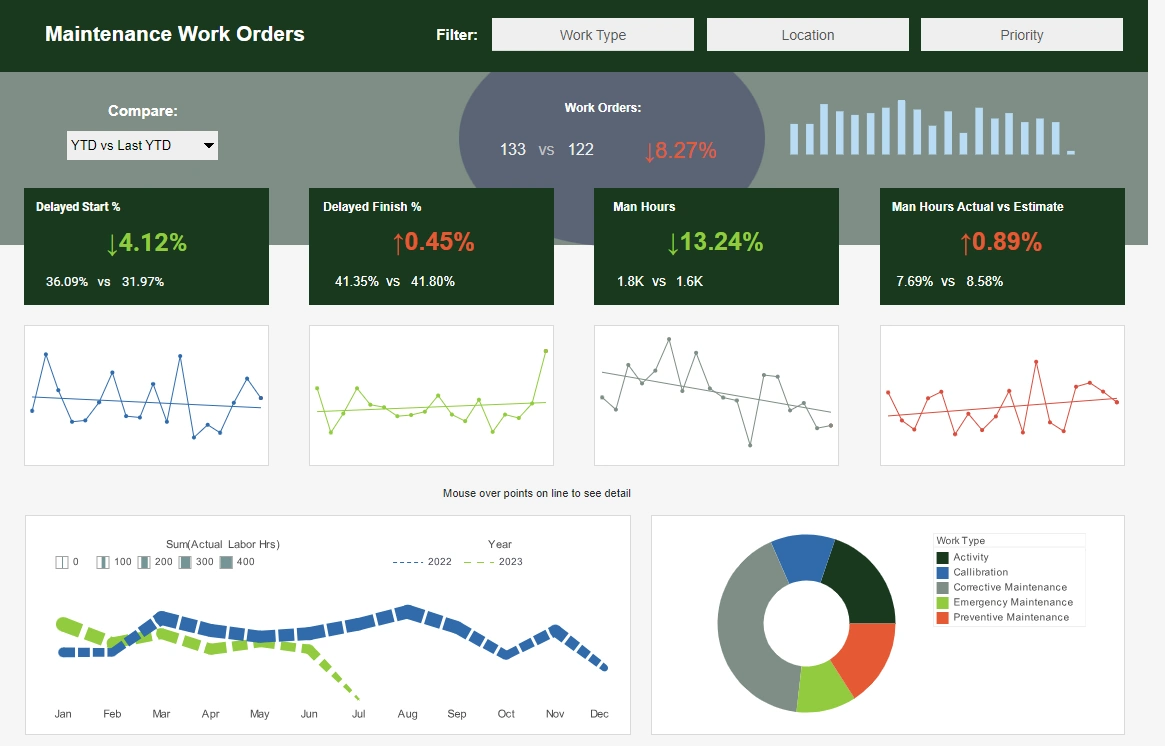Screen dimensions: 1165x746
Task: Open the Location filter
Action: click(x=807, y=33)
